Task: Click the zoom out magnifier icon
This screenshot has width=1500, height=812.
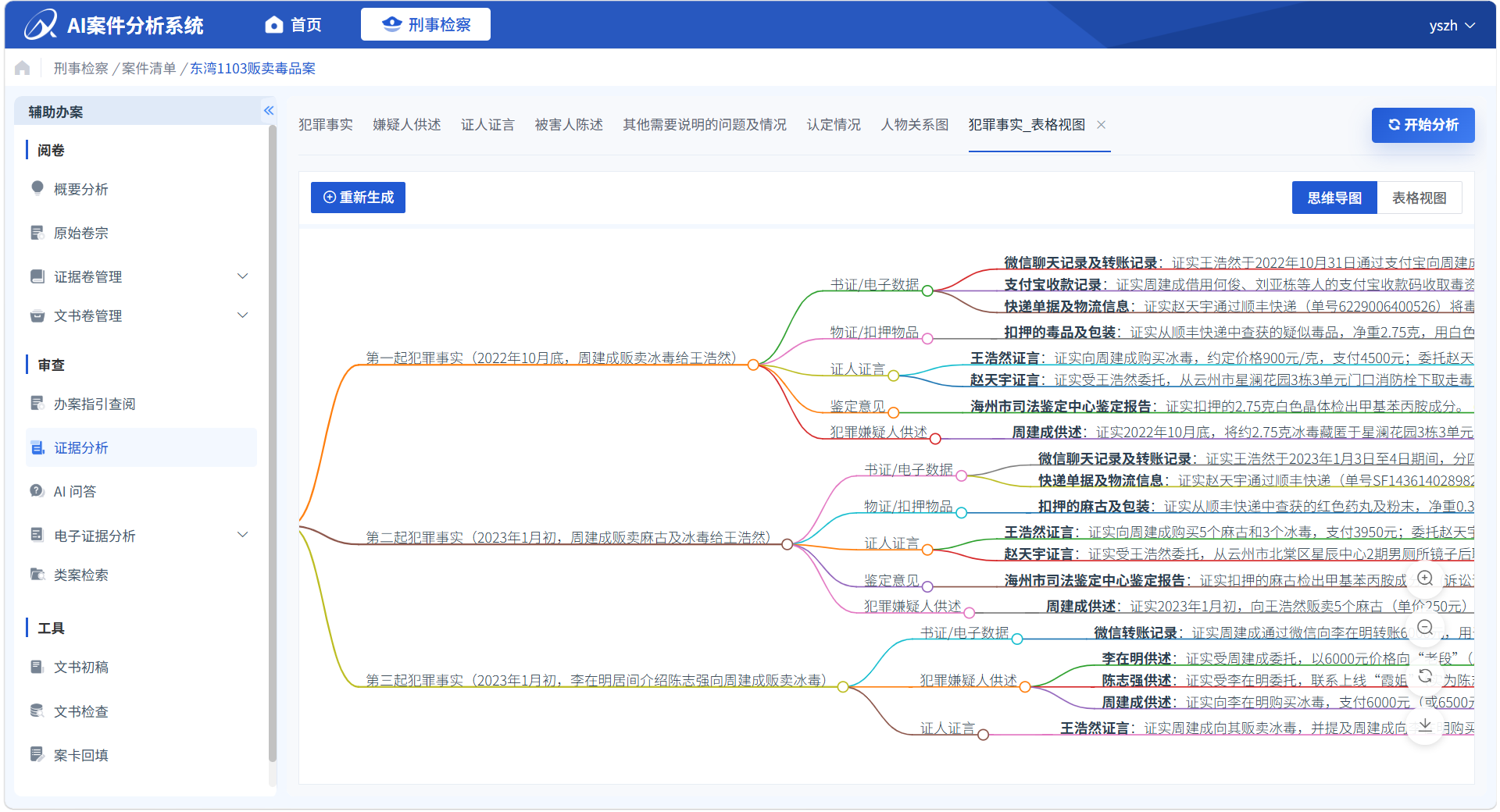Action: click(1425, 628)
